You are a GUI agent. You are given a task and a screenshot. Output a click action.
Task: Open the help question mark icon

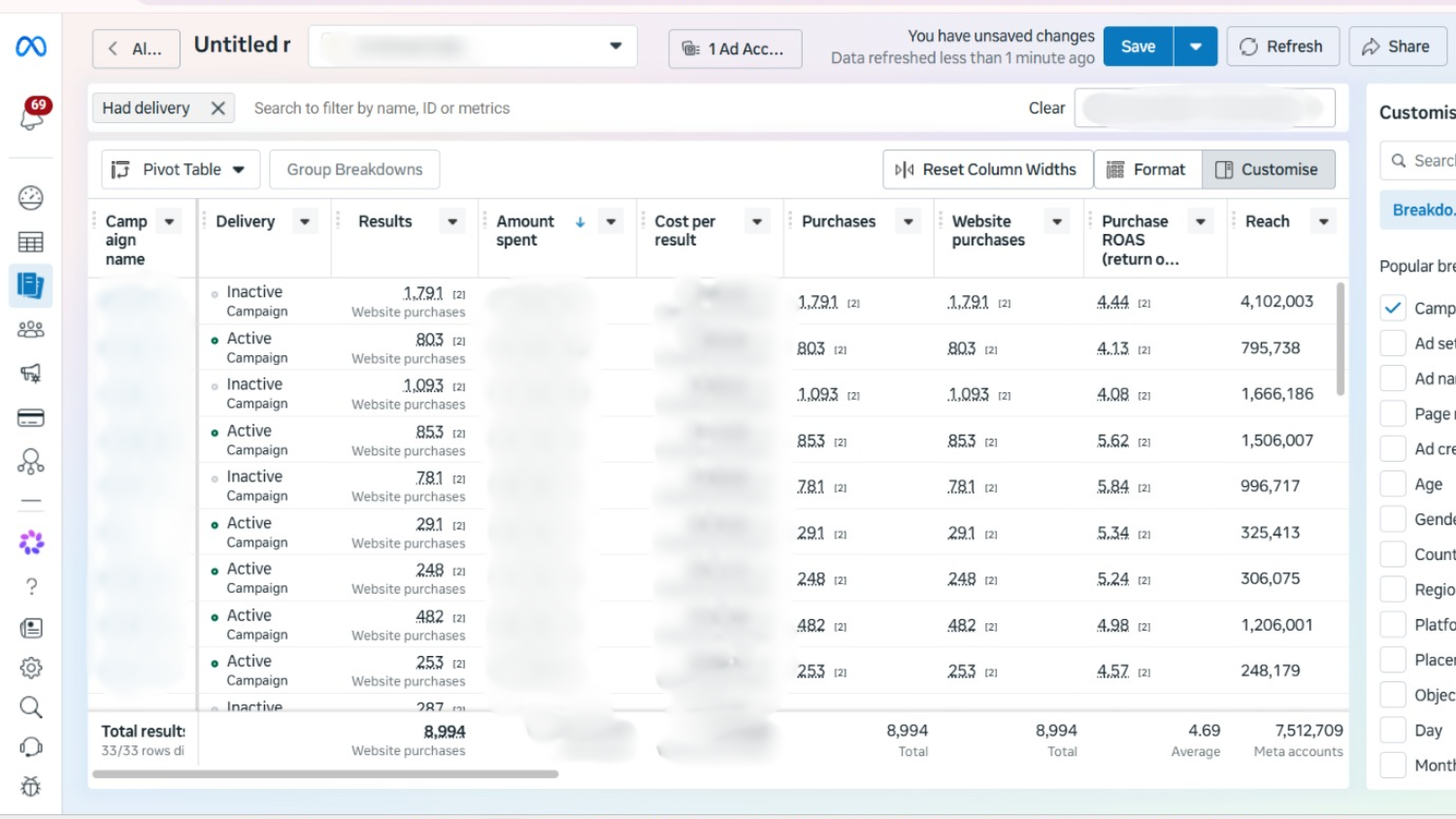coord(31,586)
